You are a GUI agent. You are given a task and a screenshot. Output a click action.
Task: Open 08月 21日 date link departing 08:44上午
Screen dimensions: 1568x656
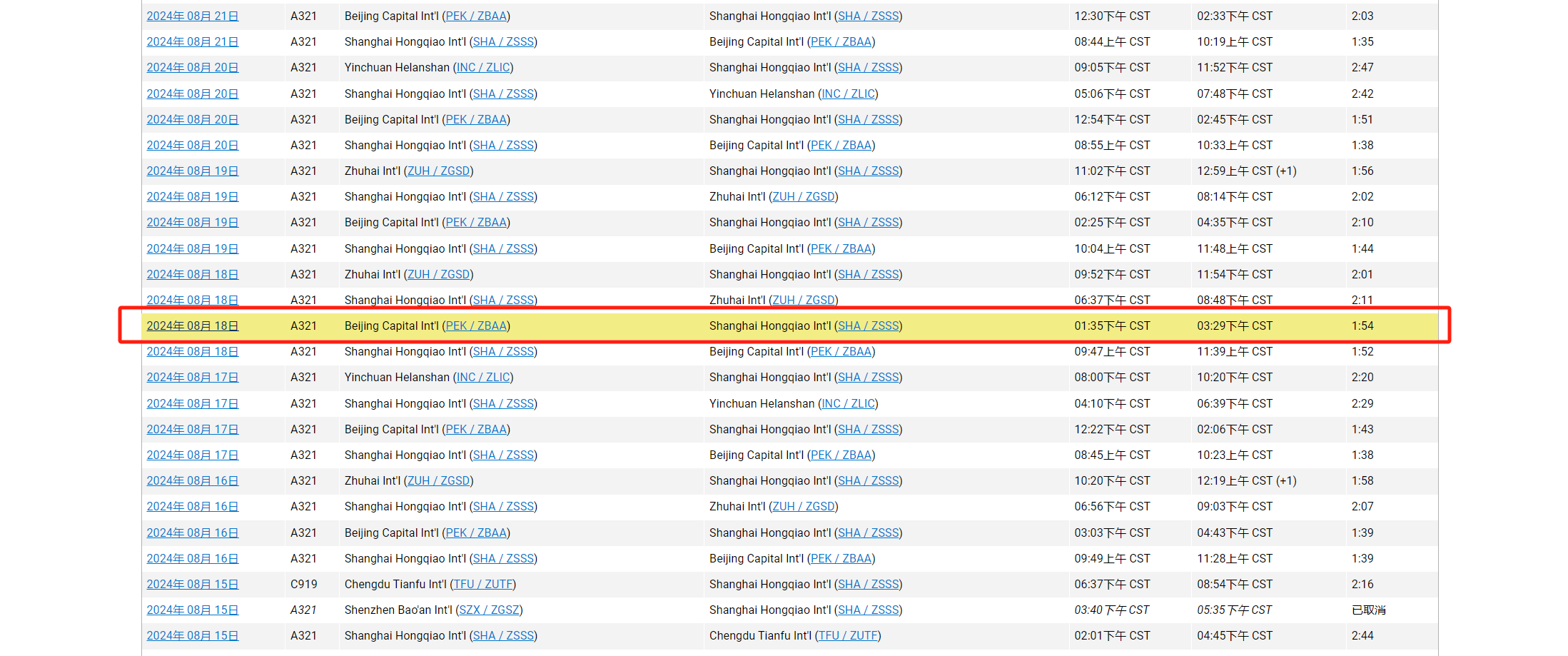192,42
